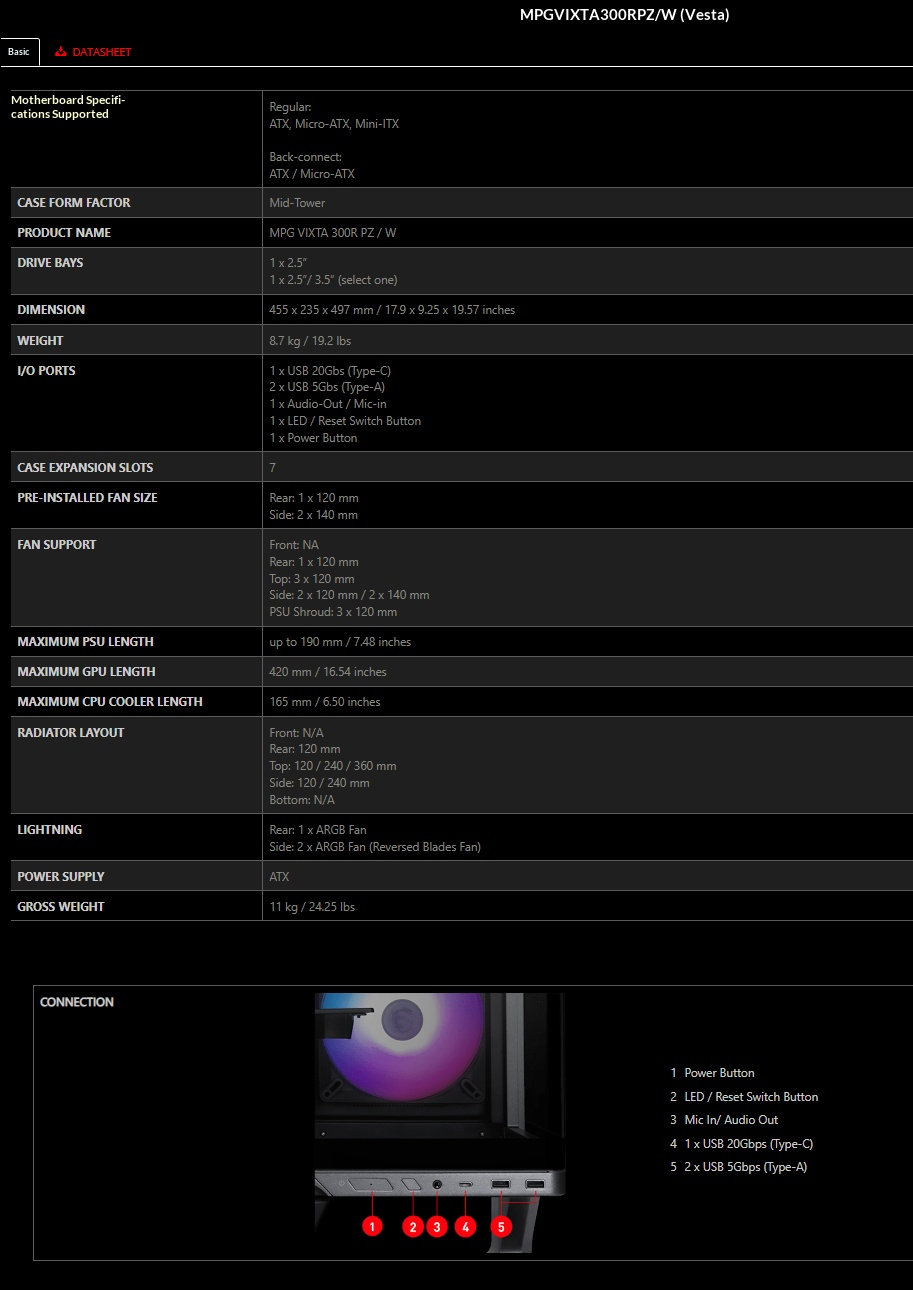Select the DIMENSION row label
Viewport: 913px width, 1290px height.
click(51, 310)
